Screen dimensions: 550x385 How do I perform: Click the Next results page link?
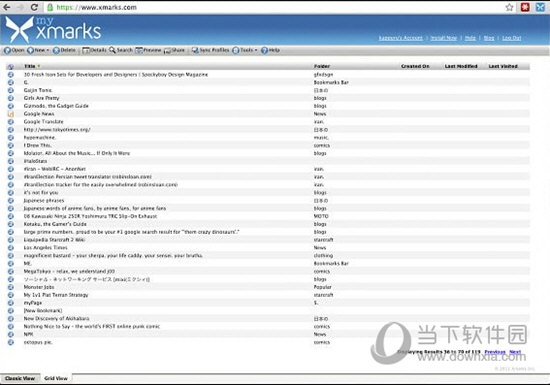click(515, 352)
